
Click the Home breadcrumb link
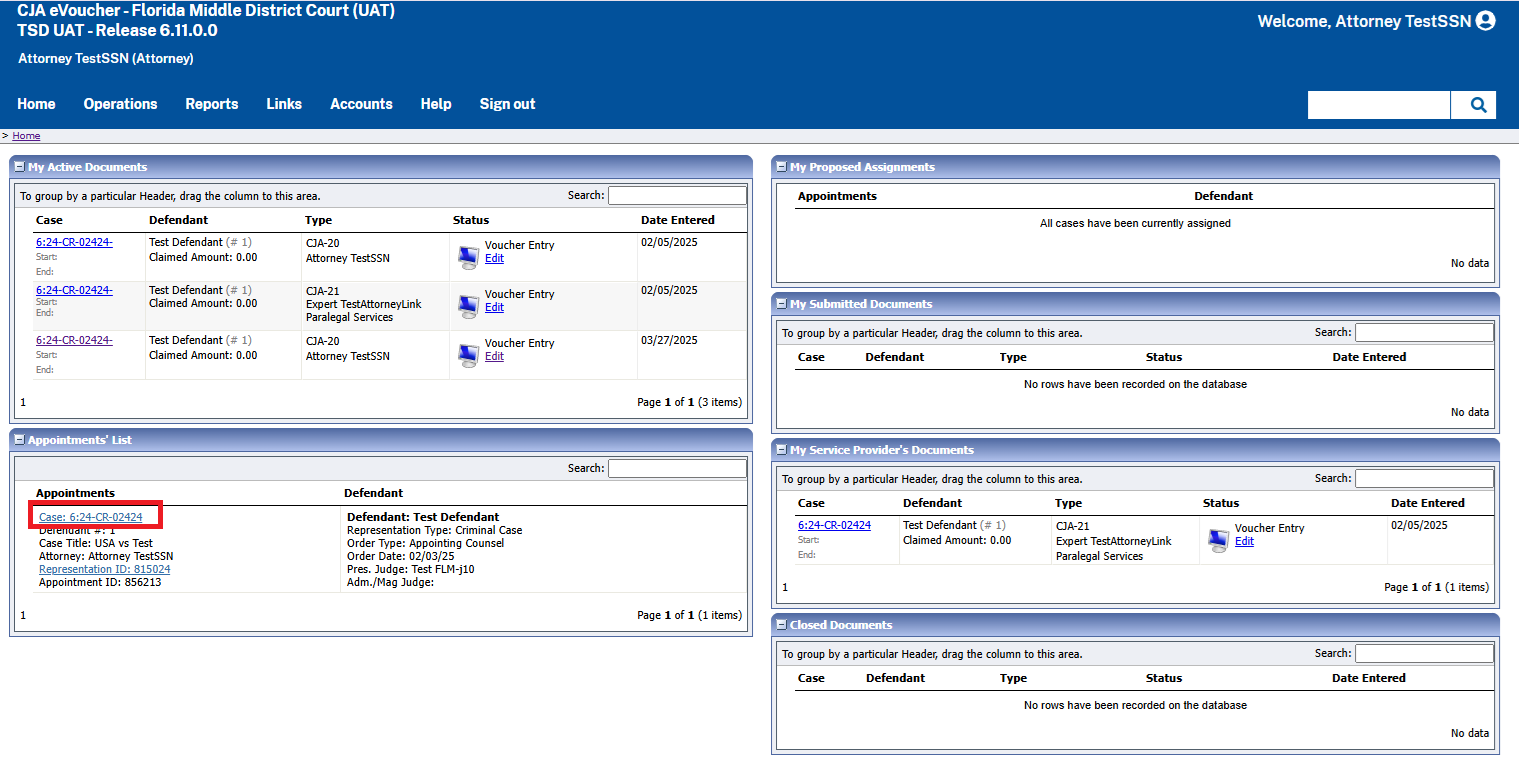point(26,136)
